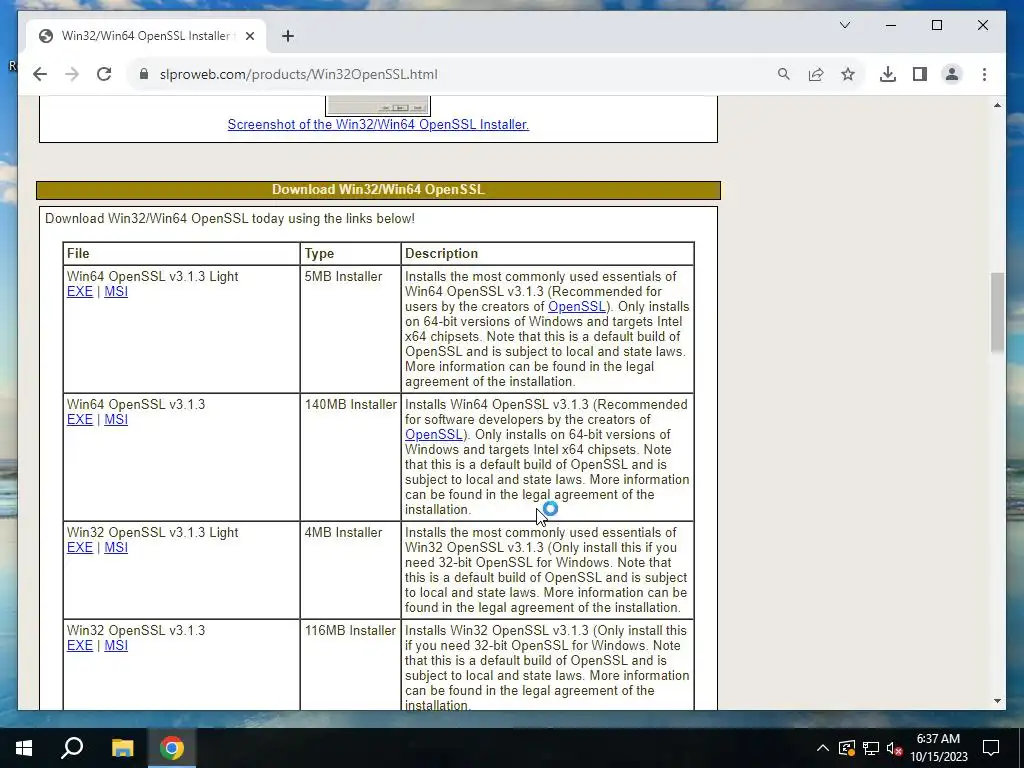Click the '5MB Installer' type cell
Screen dimensions: 1024x768
point(350,329)
